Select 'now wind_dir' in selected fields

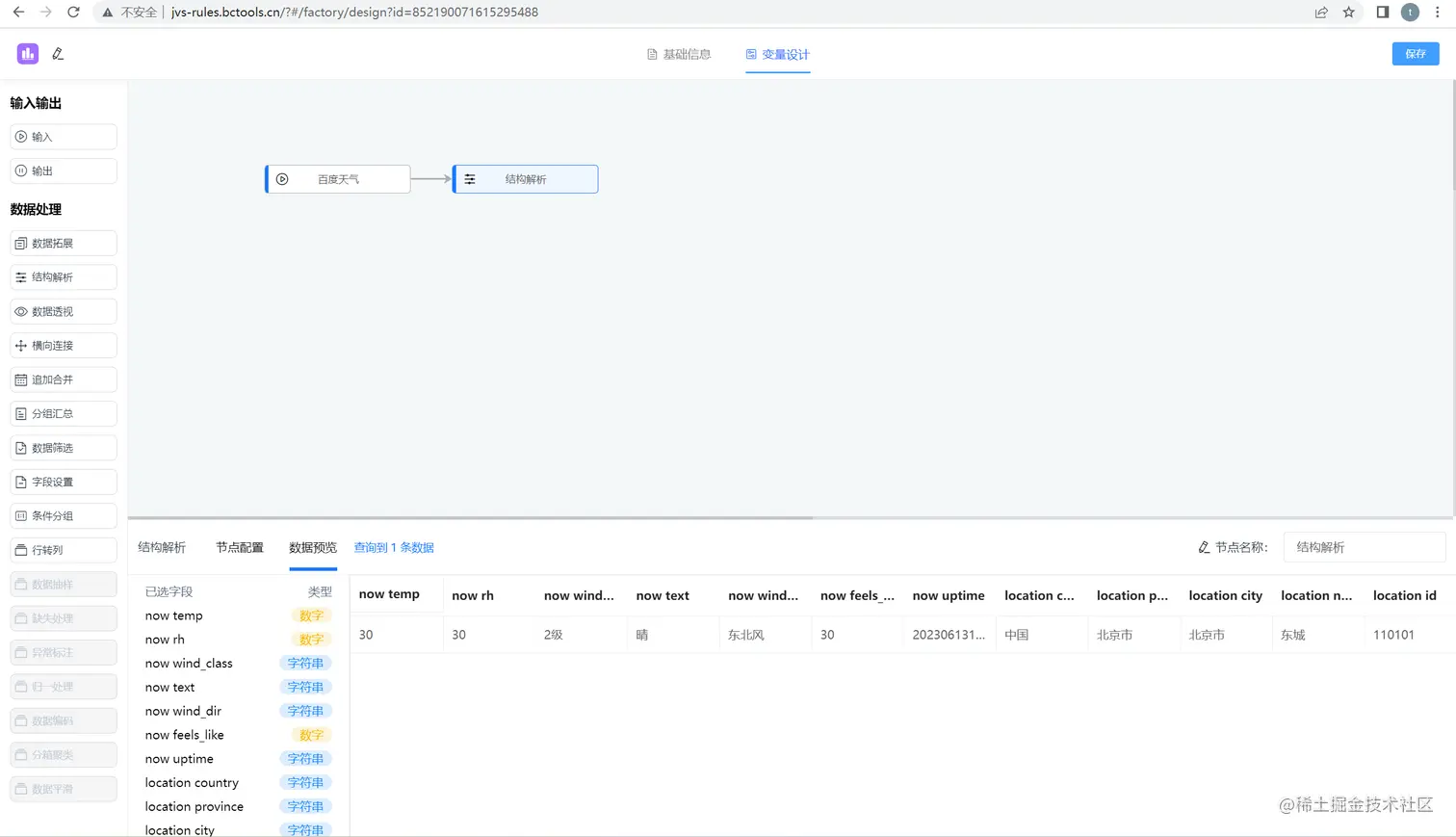[x=183, y=711]
